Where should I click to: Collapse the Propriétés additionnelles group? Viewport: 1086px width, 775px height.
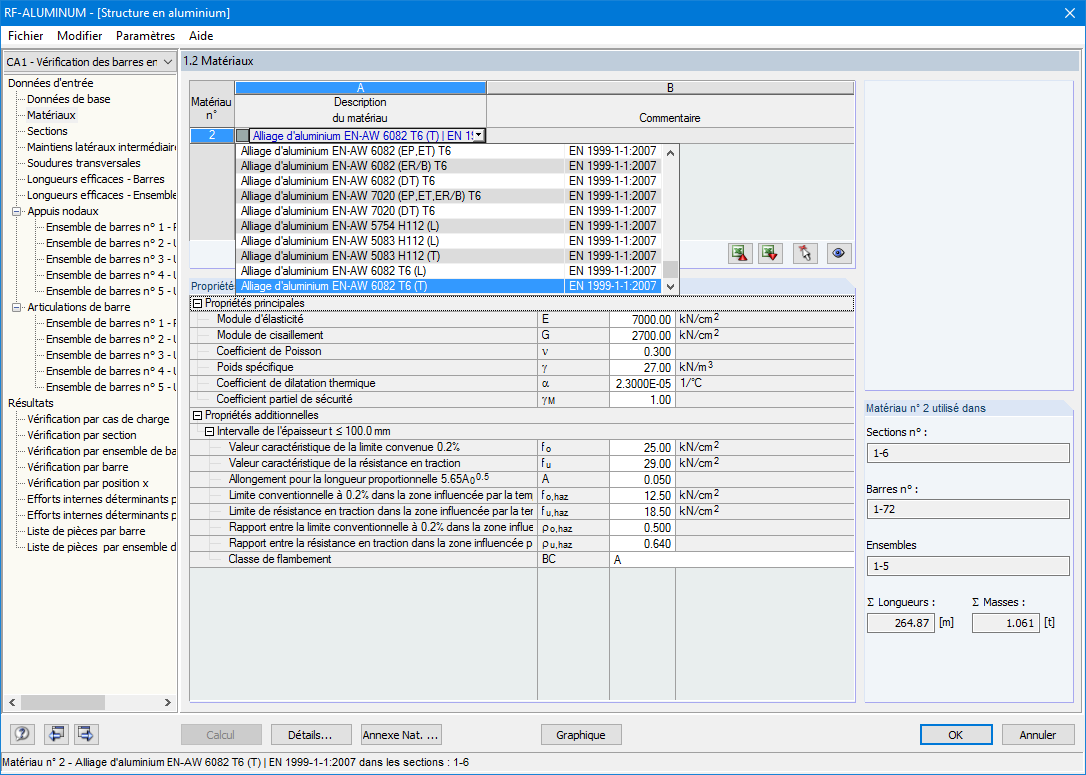tap(197, 416)
